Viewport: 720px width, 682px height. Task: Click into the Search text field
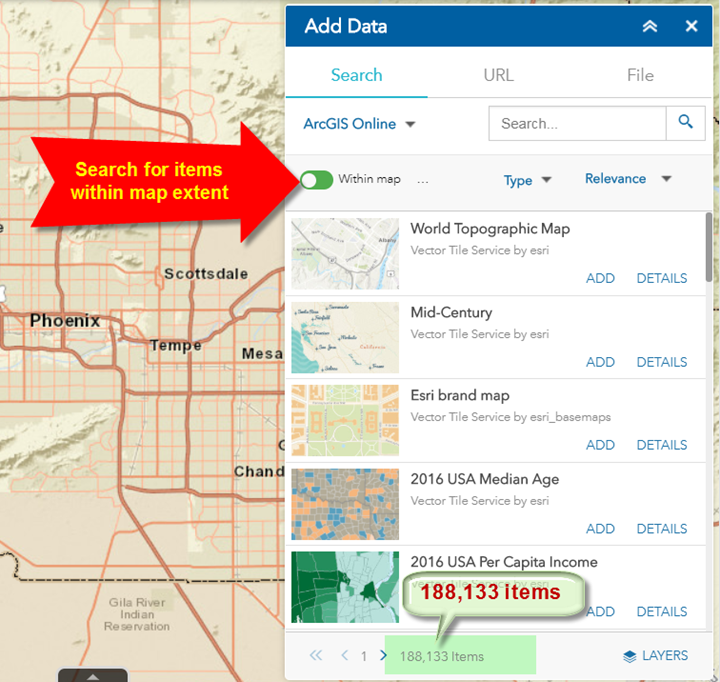point(577,124)
